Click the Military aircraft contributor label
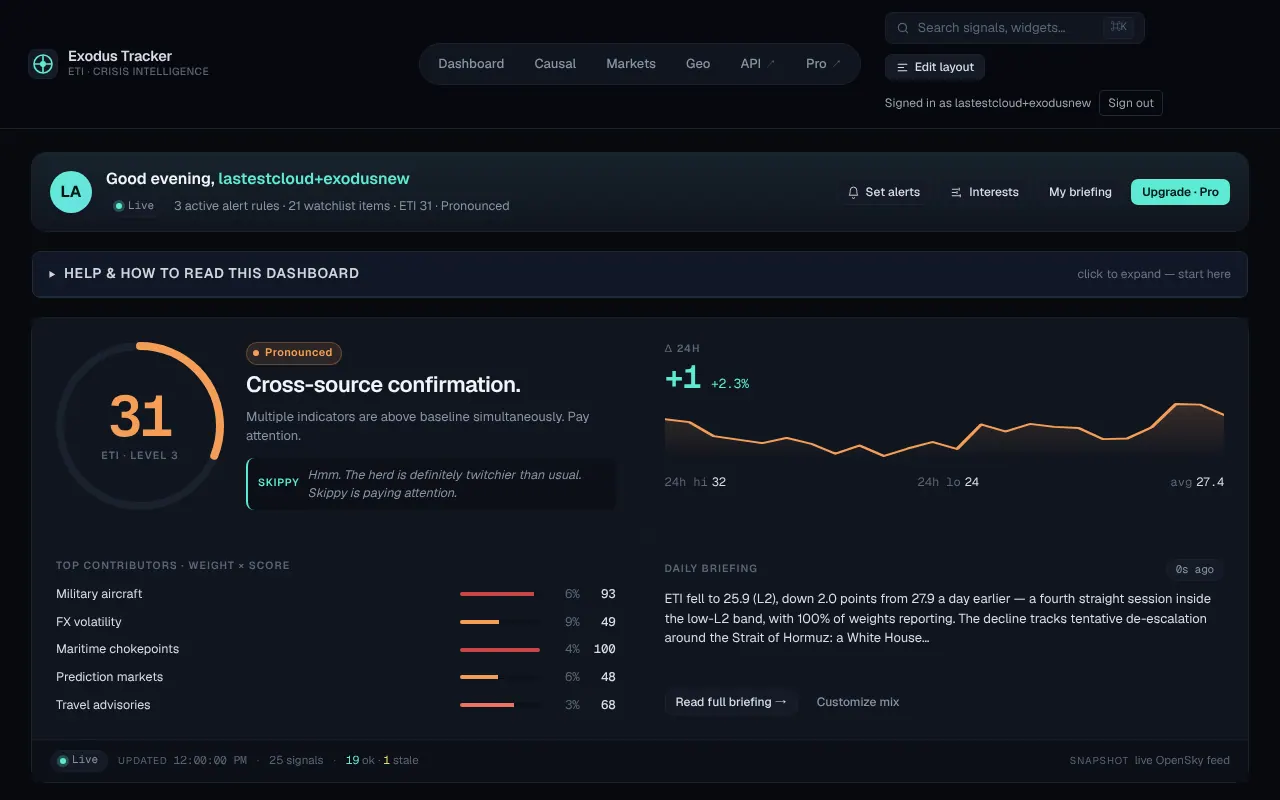 click(x=99, y=594)
